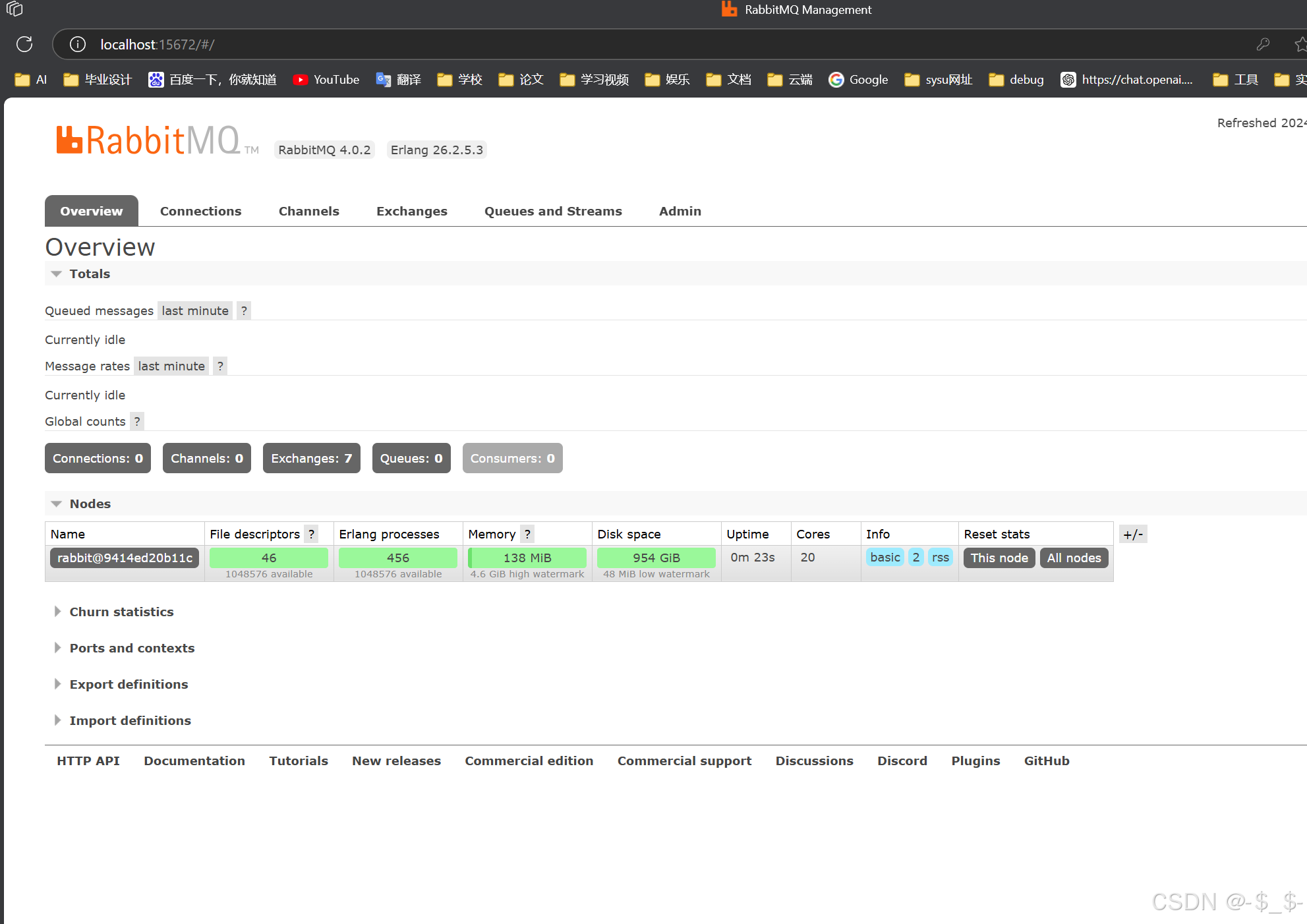Open node rabbit@9414ed20b11c details
This screenshot has height=924, width=1307.
(125, 558)
